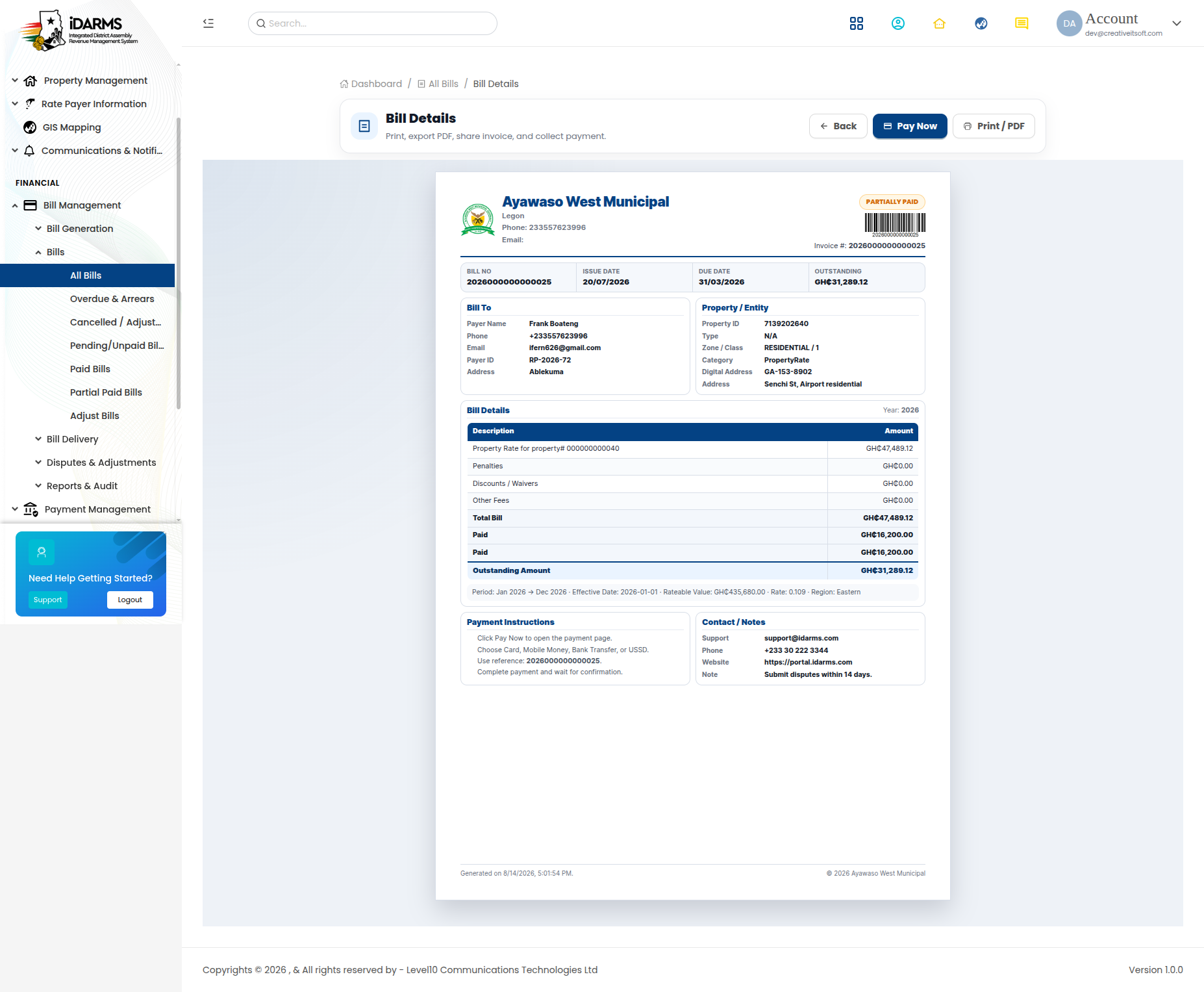This screenshot has width=1204, height=992.
Task: Click the Pay Now button
Action: (x=910, y=126)
